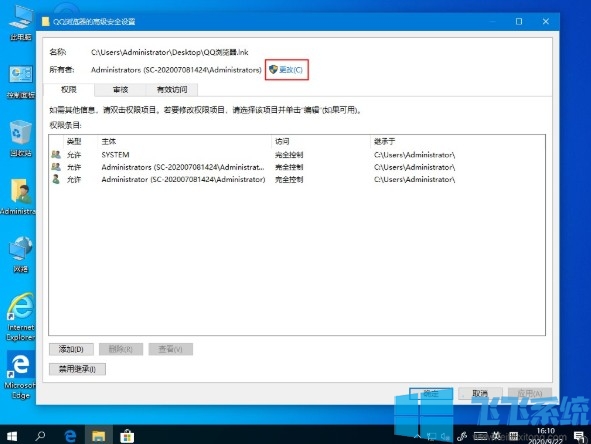
Task: Select the Administrator folder desktop icon
Action: point(19,197)
